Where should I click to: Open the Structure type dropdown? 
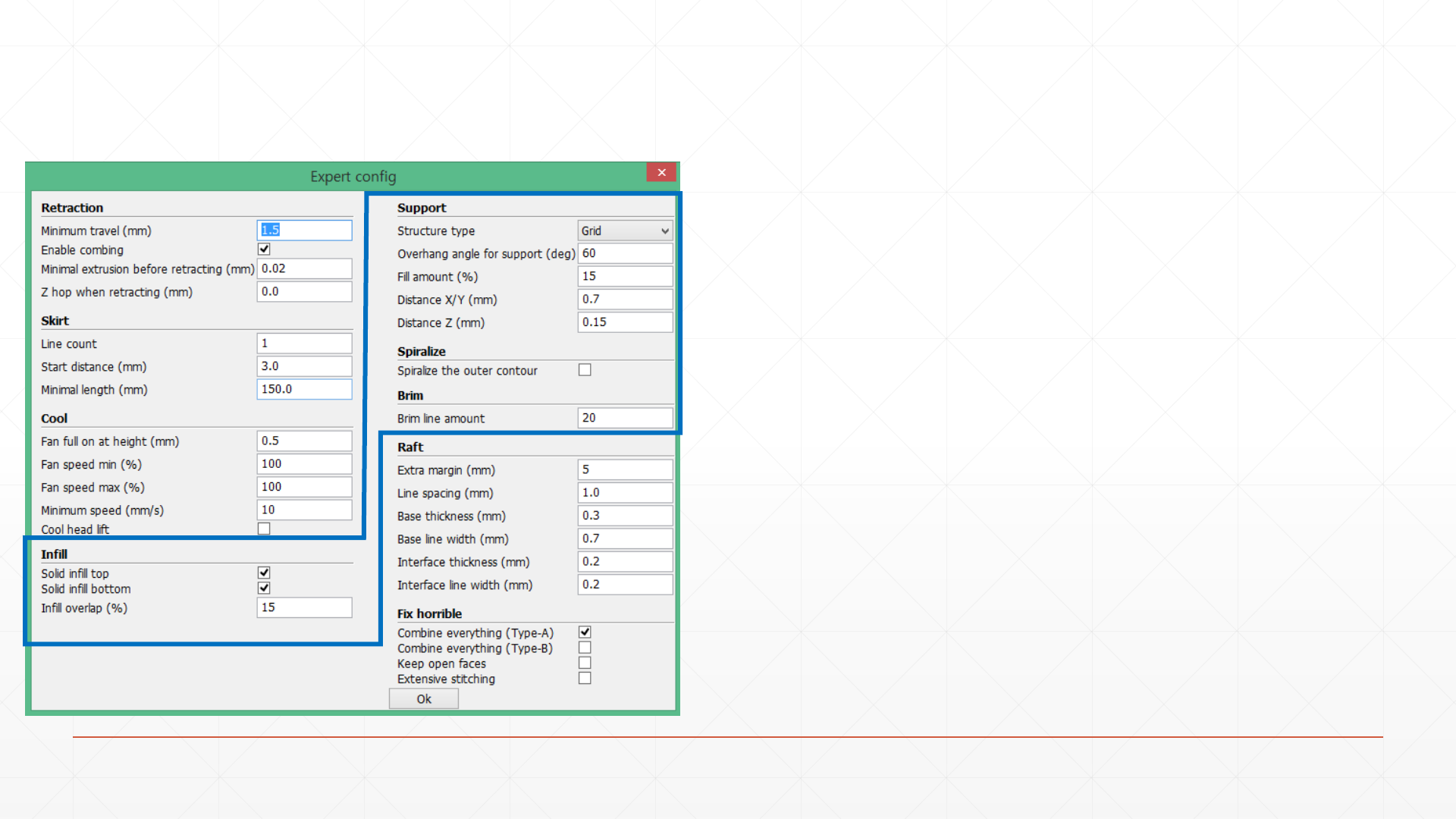pyautogui.click(x=625, y=231)
